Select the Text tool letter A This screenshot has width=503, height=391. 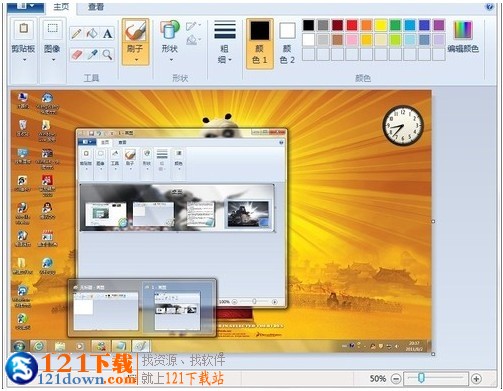[107, 34]
